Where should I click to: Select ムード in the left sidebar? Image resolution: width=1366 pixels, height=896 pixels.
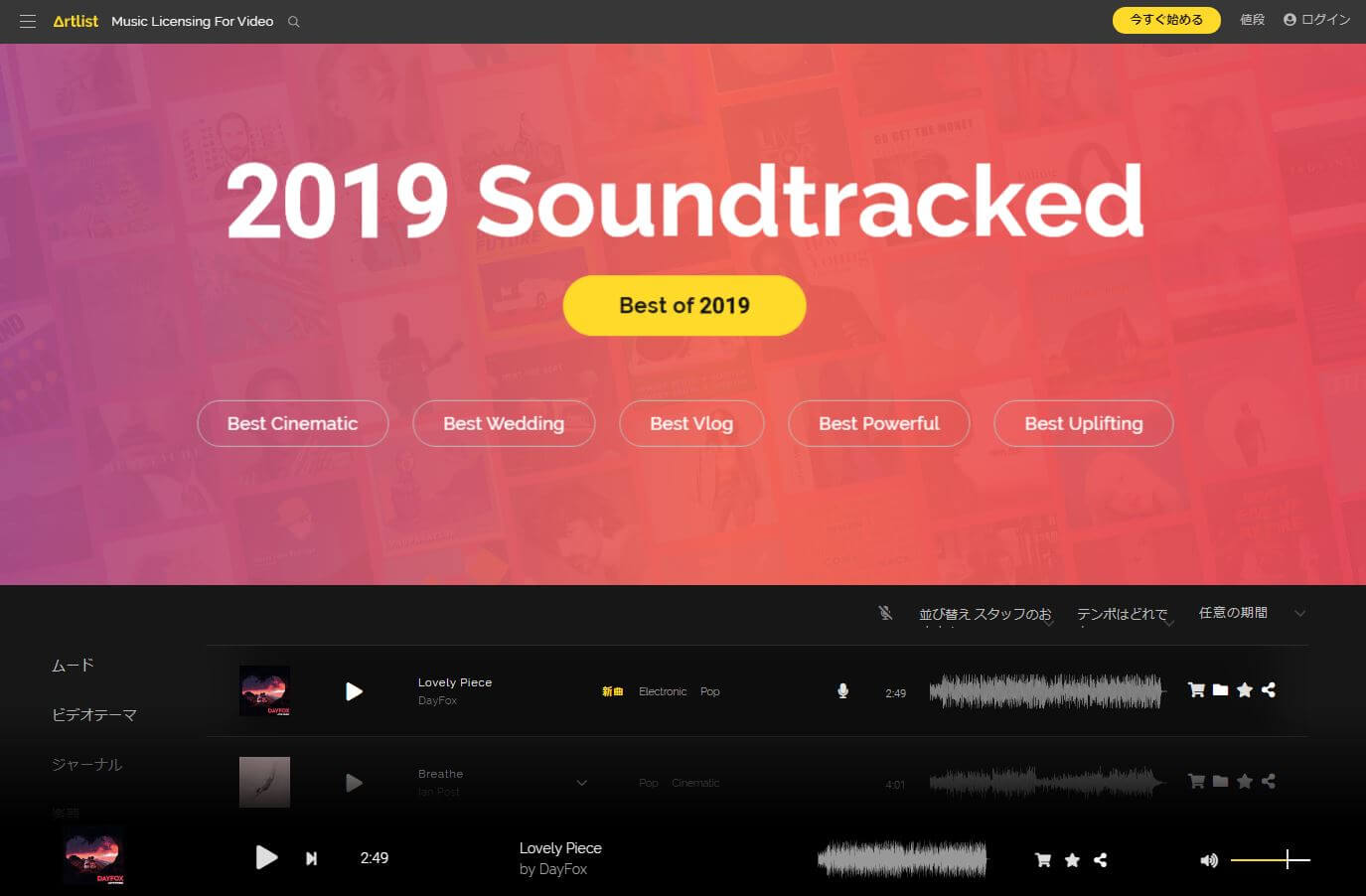73,666
